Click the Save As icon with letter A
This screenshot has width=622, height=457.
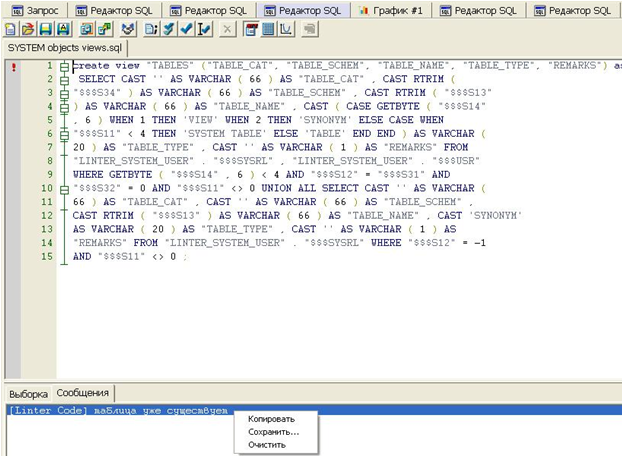click(63, 30)
